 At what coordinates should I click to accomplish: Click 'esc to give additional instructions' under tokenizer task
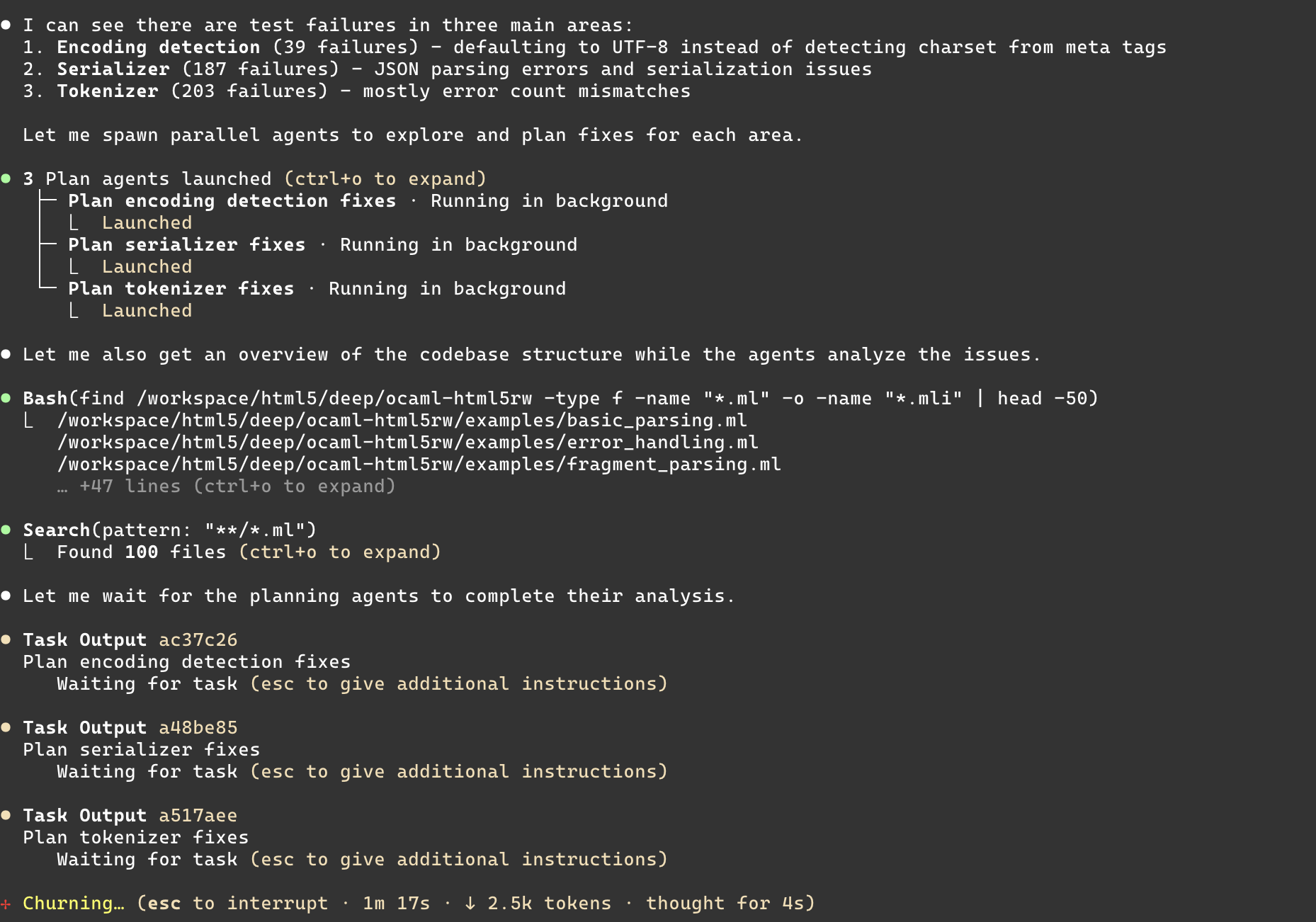pos(458,860)
